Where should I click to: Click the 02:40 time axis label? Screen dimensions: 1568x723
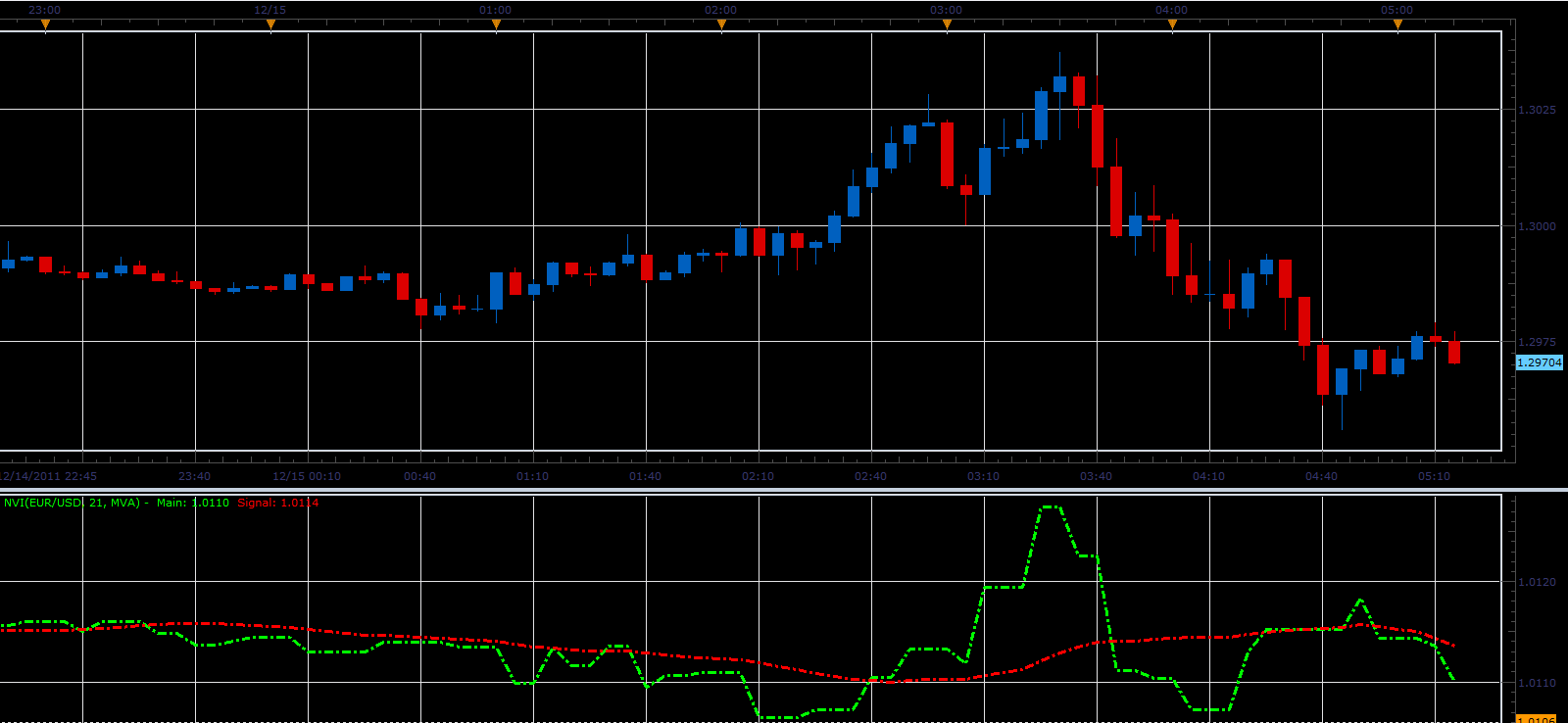(x=870, y=476)
